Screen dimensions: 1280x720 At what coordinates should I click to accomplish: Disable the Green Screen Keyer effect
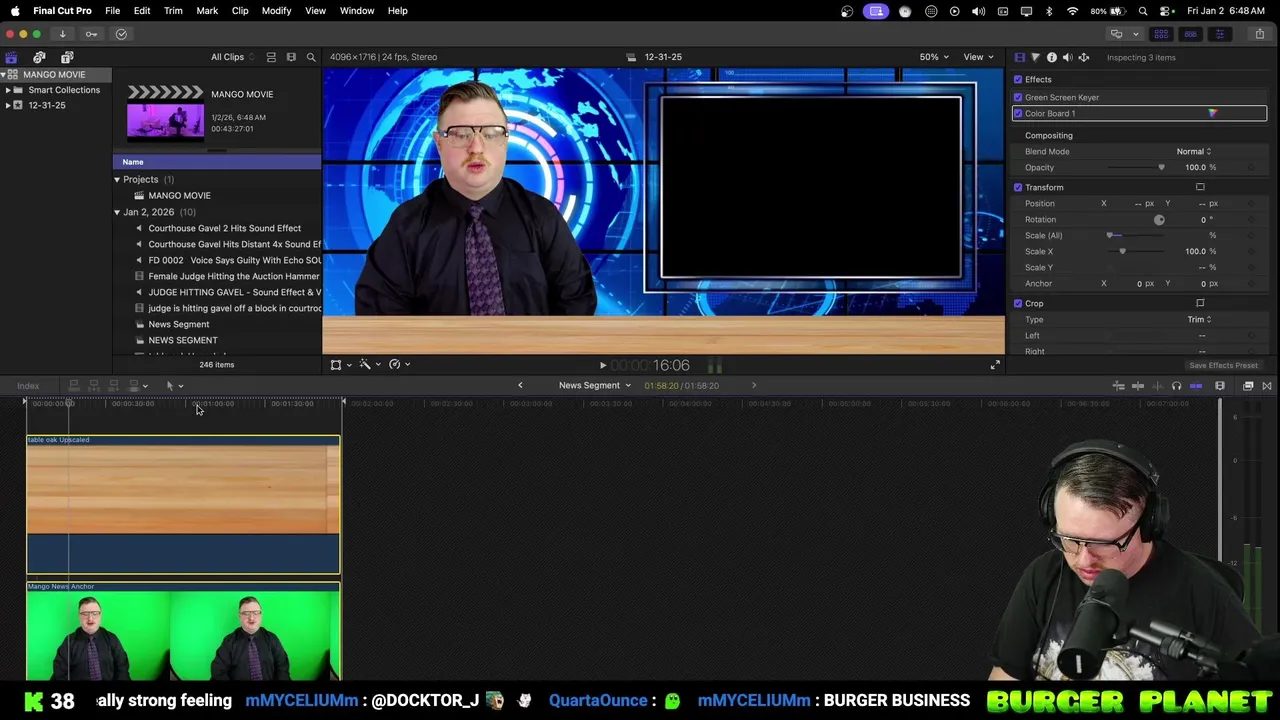pos(1018,97)
